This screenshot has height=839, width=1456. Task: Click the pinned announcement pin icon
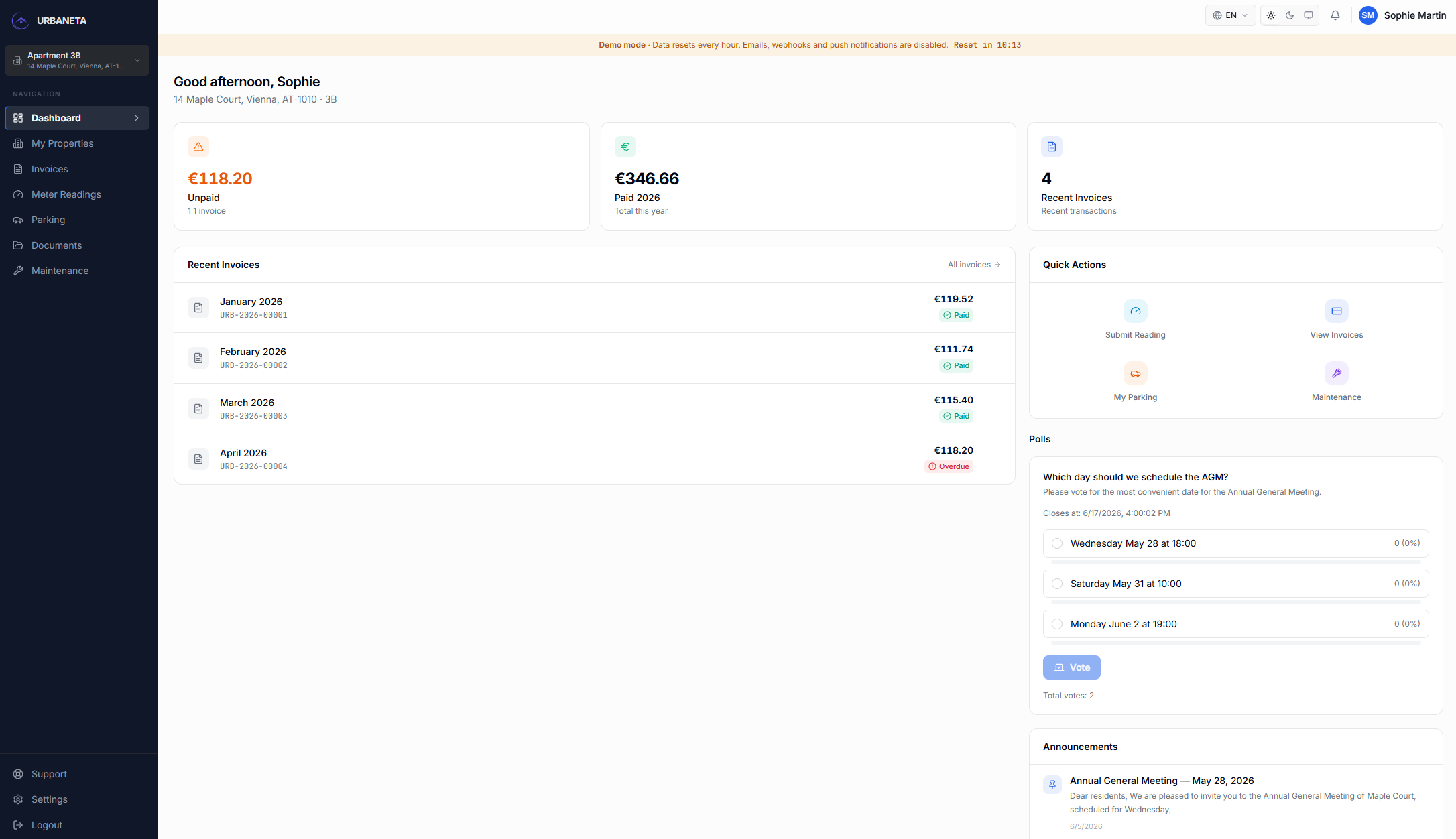[1052, 785]
